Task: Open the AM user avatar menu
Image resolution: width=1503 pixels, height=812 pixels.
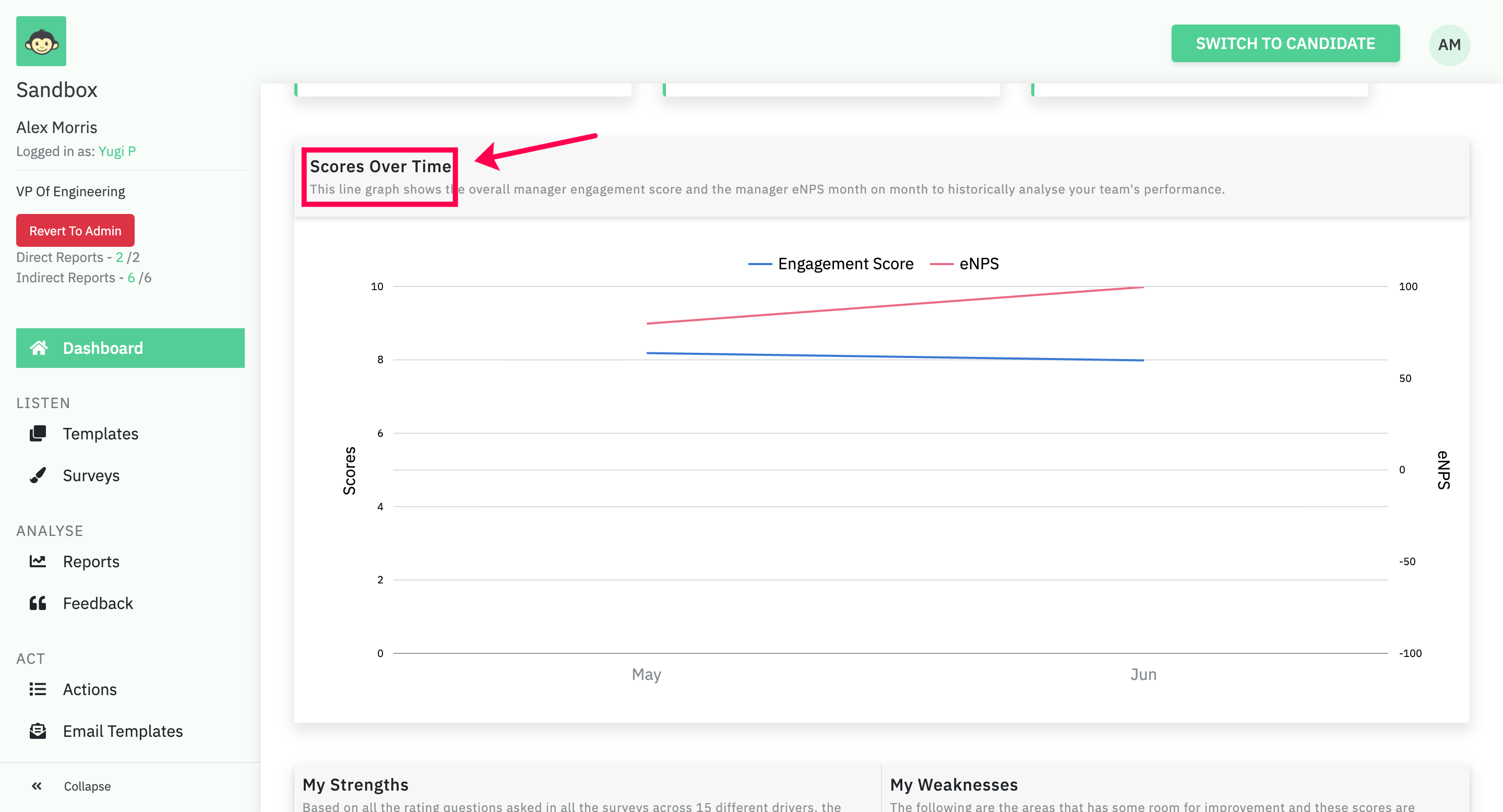Action: (x=1449, y=45)
